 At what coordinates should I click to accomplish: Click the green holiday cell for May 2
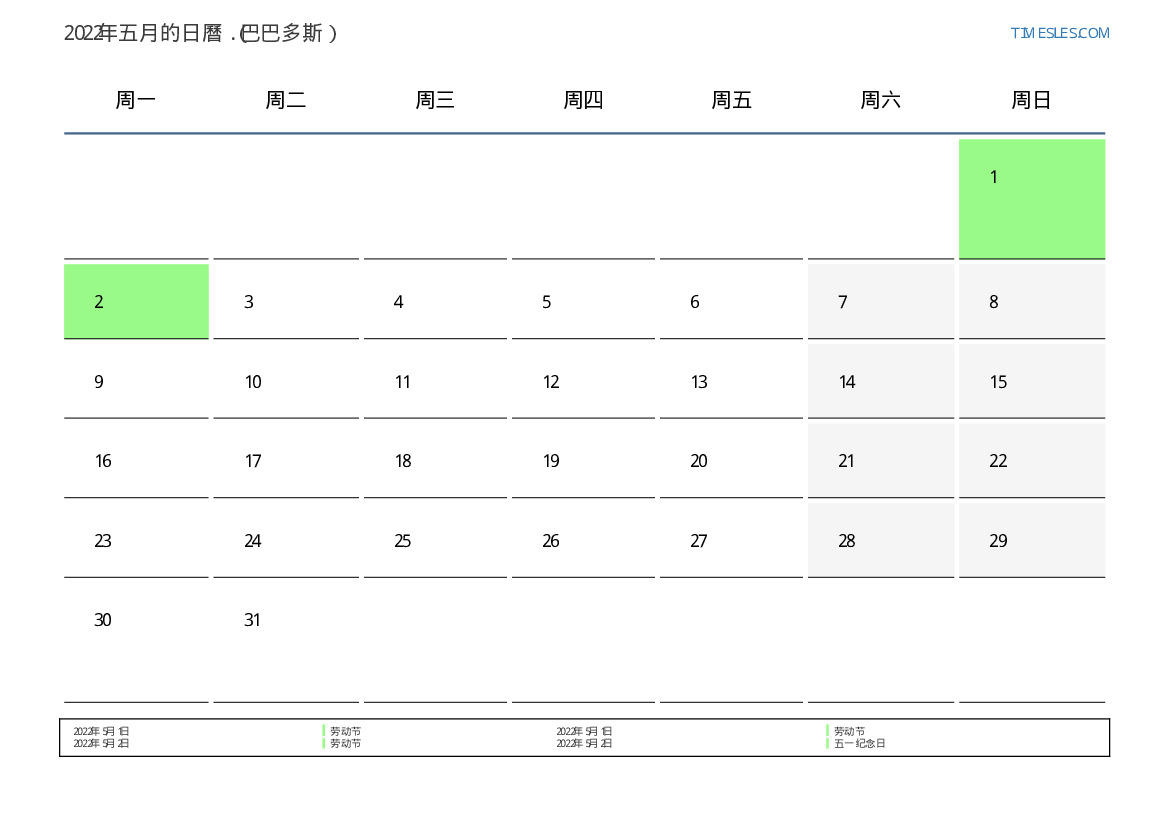pyautogui.click(x=136, y=301)
